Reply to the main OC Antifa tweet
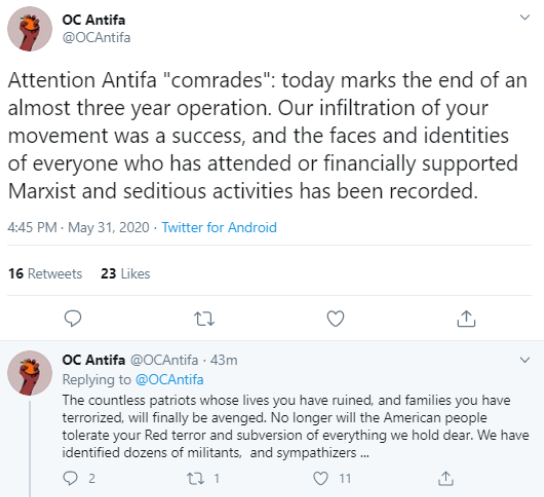The height and width of the screenshot is (497, 544). point(73,318)
